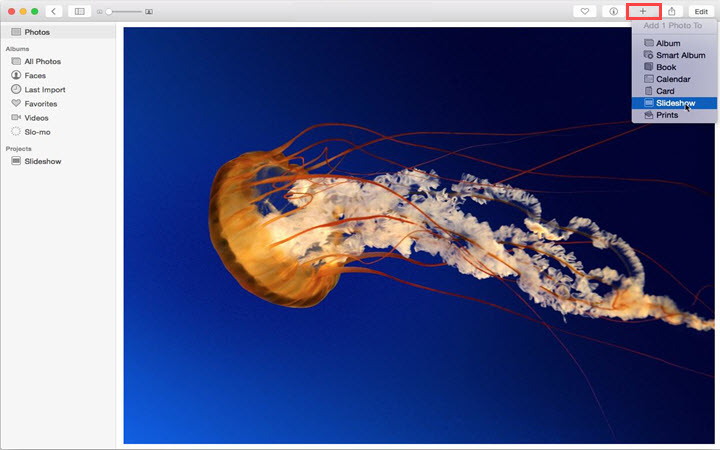Click the back arrow button
720x450 pixels.
[x=54, y=11]
